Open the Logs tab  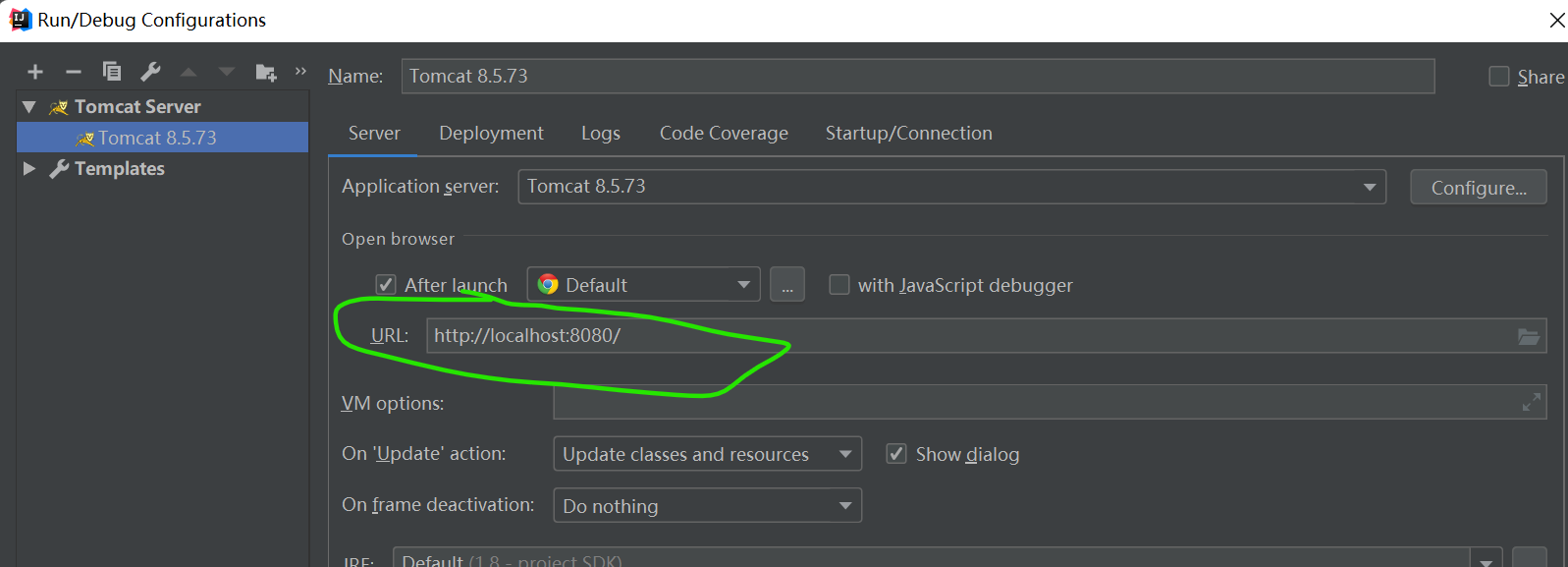[x=601, y=134]
